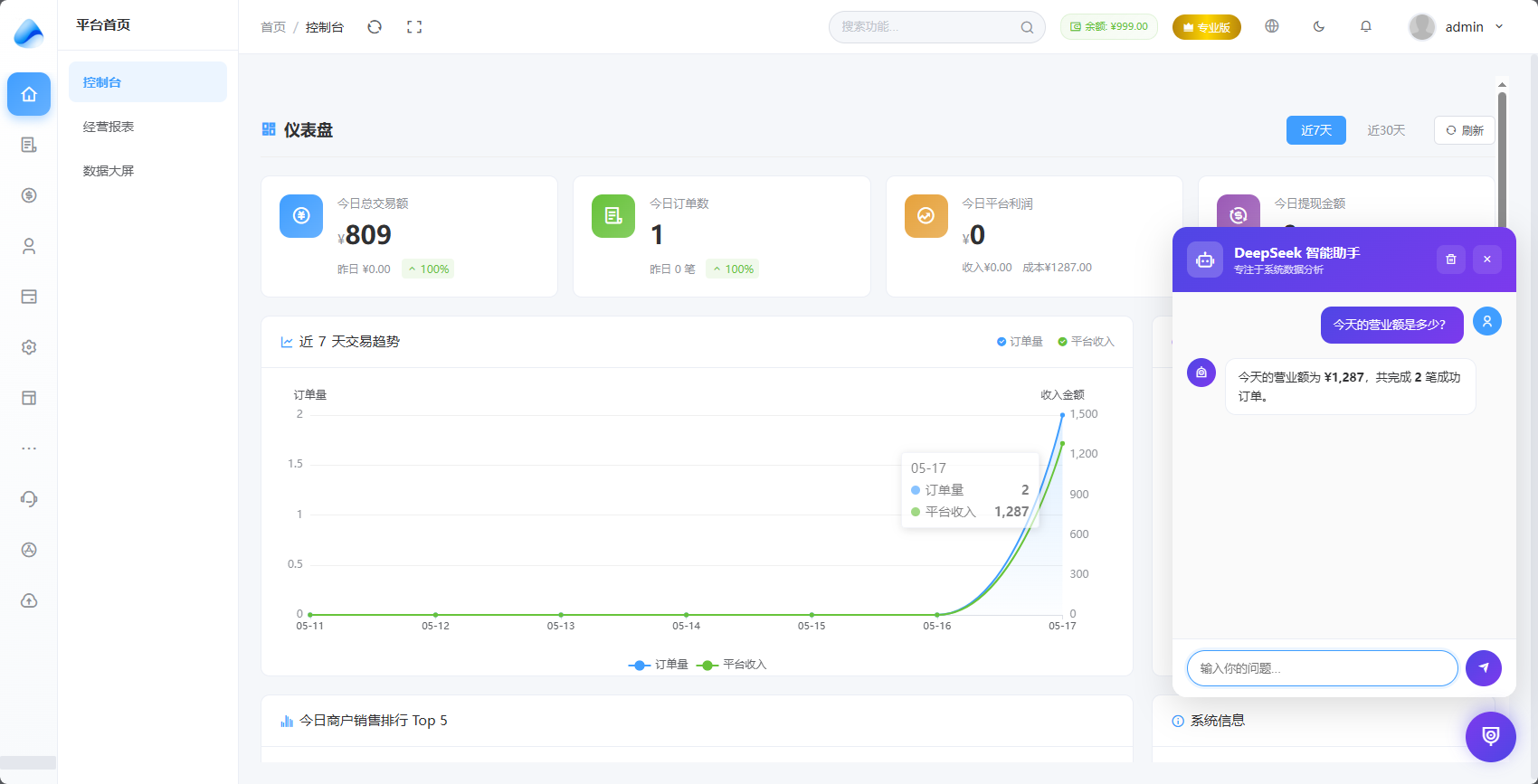Select 控制台 in the submenu
Viewport: 1538px width, 784px height.
[x=147, y=82]
